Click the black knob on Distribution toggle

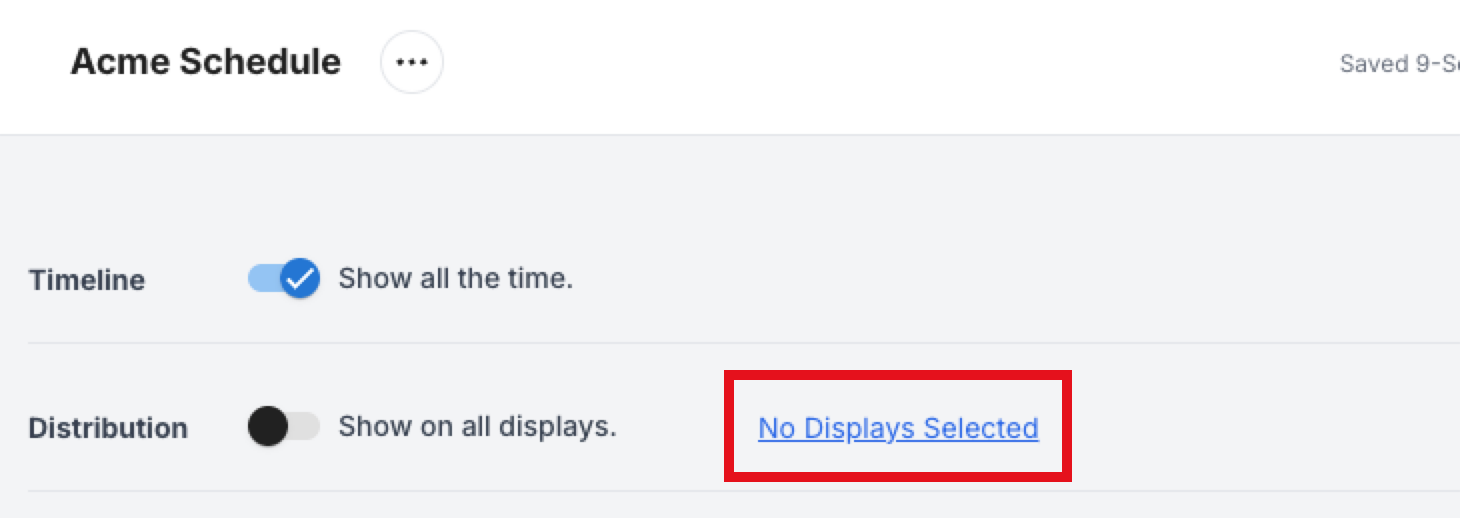click(x=268, y=427)
